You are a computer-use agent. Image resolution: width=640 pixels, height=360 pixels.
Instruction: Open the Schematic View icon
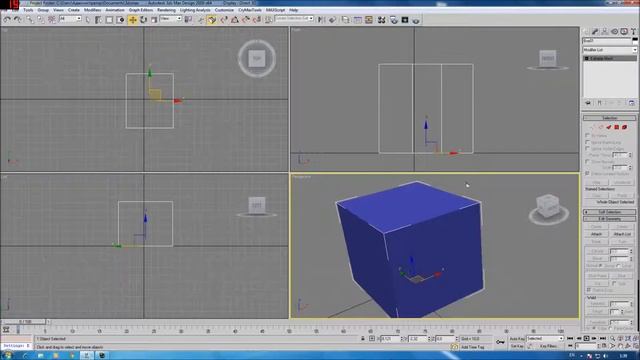369,20
